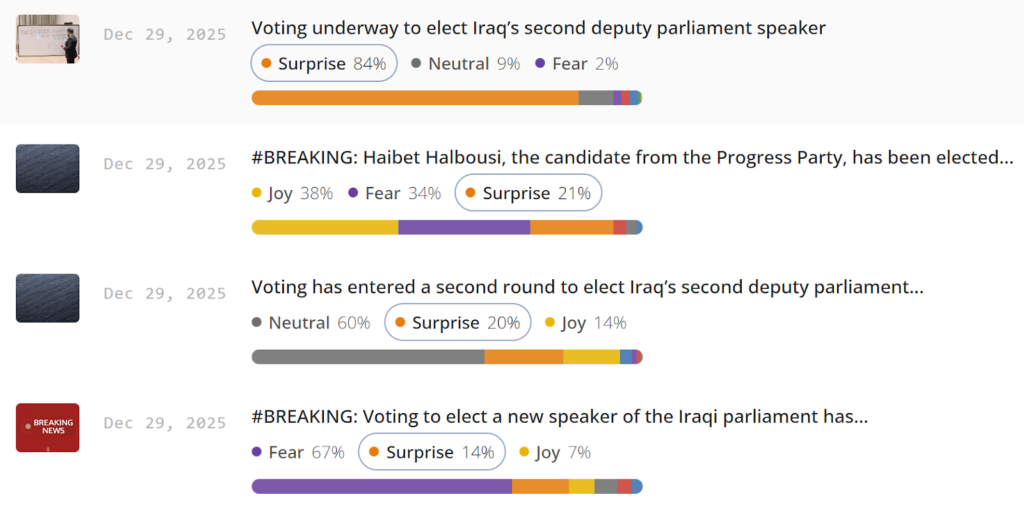Click the orange segment of the first emotion bar
Image resolution: width=1024 pixels, height=520 pixels.
pyautogui.click(x=415, y=98)
